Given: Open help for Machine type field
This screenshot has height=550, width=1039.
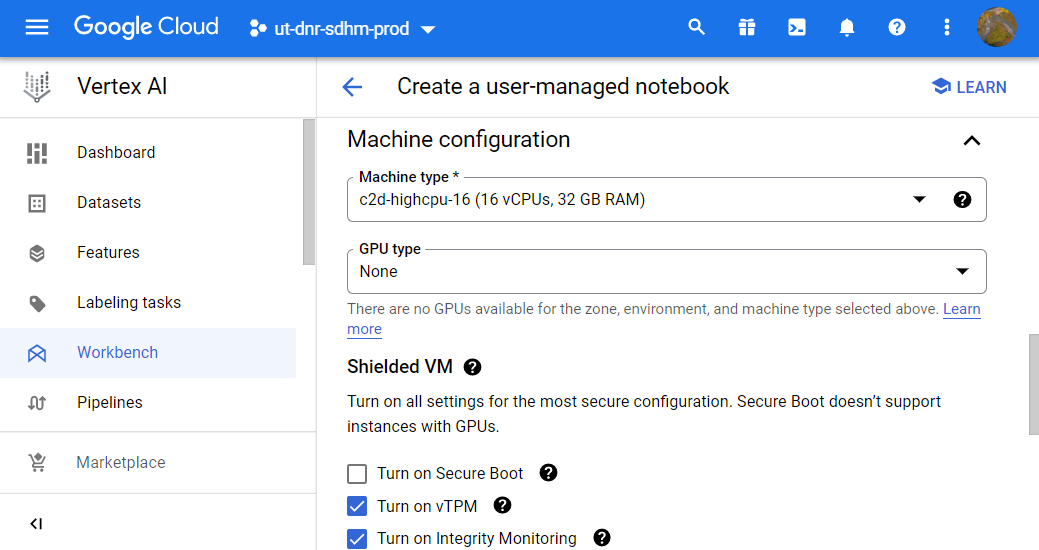Looking at the screenshot, I should click(962, 199).
